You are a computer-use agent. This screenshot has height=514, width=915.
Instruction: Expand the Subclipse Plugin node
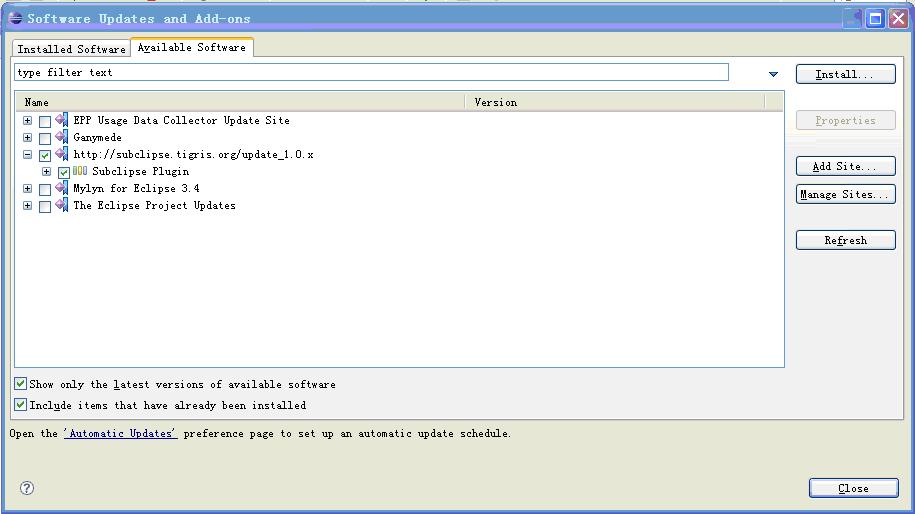(46, 171)
